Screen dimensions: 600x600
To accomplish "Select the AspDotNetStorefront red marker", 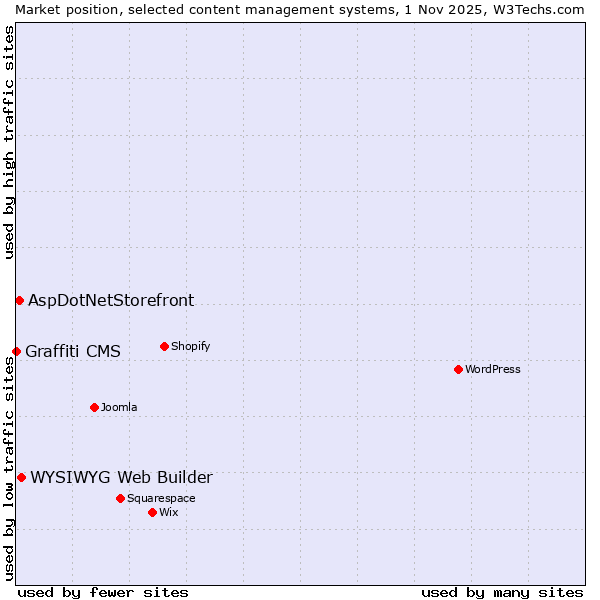I will pyautogui.click(x=19, y=300).
